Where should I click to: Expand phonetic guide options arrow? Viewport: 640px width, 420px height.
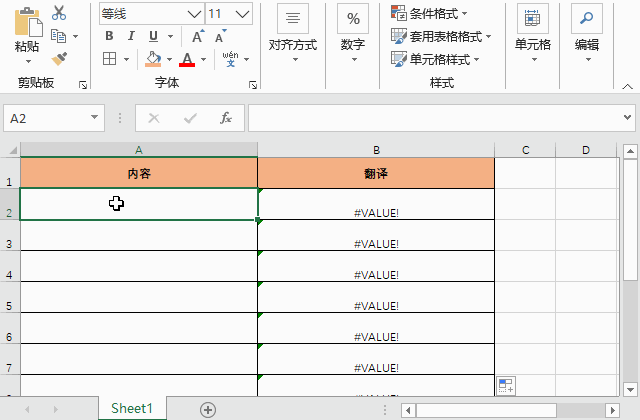[x=247, y=59]
